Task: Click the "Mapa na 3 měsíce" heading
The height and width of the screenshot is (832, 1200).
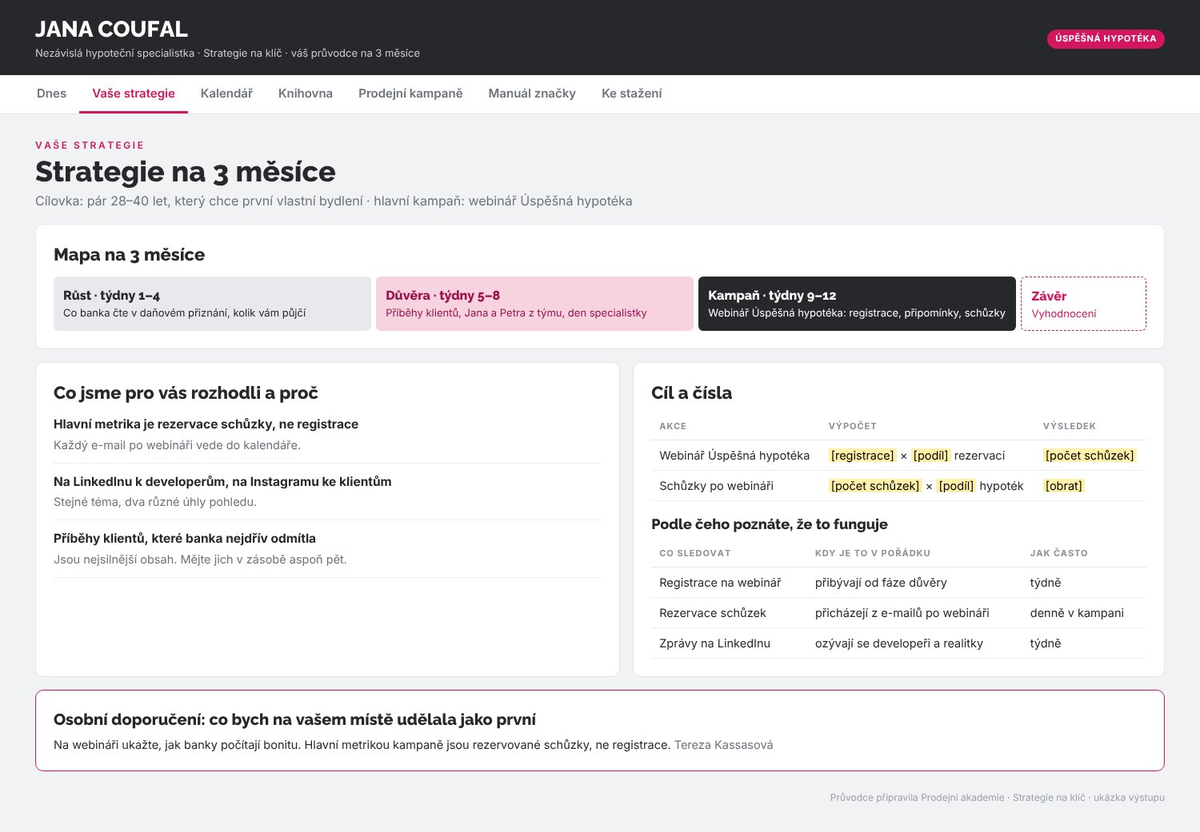Action: pos(129,255)
